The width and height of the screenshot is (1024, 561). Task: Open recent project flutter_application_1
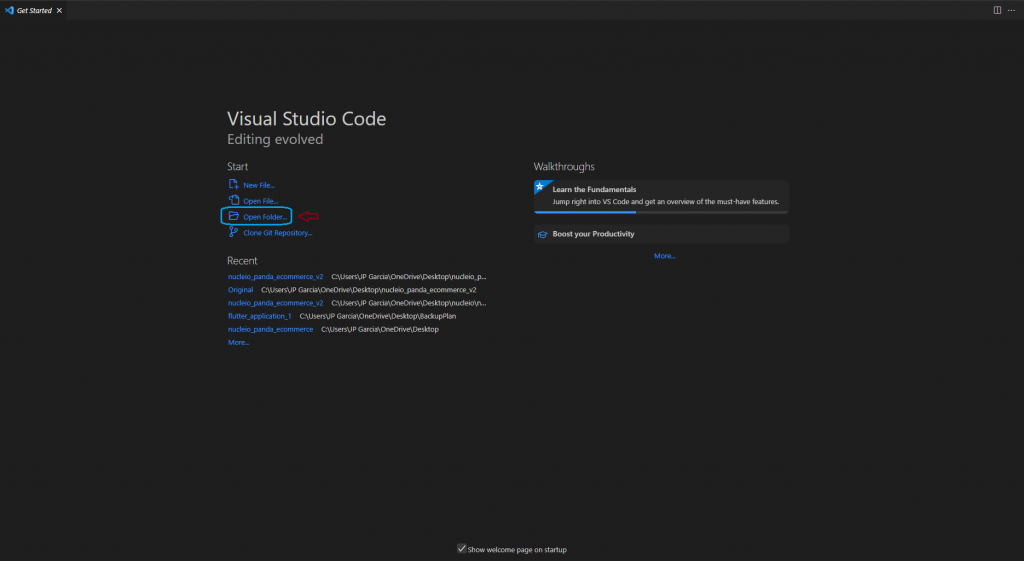click(x=259, y=316)
